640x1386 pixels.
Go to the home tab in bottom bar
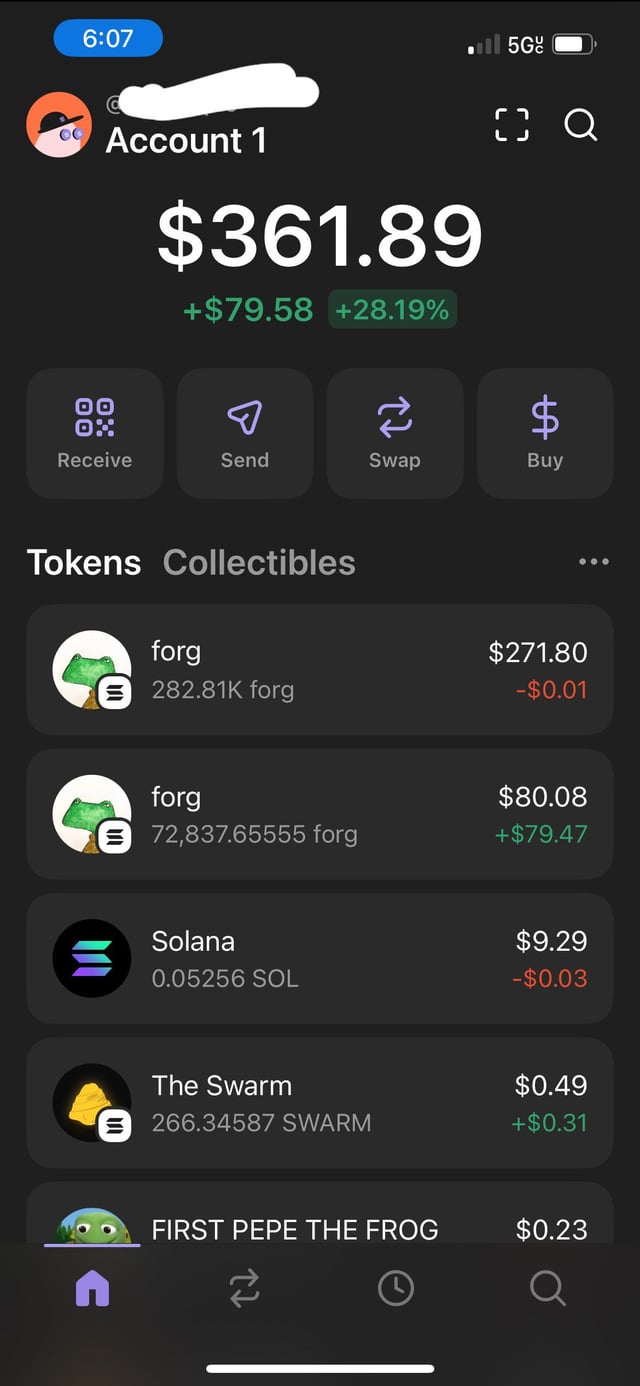coord(92,1288)
